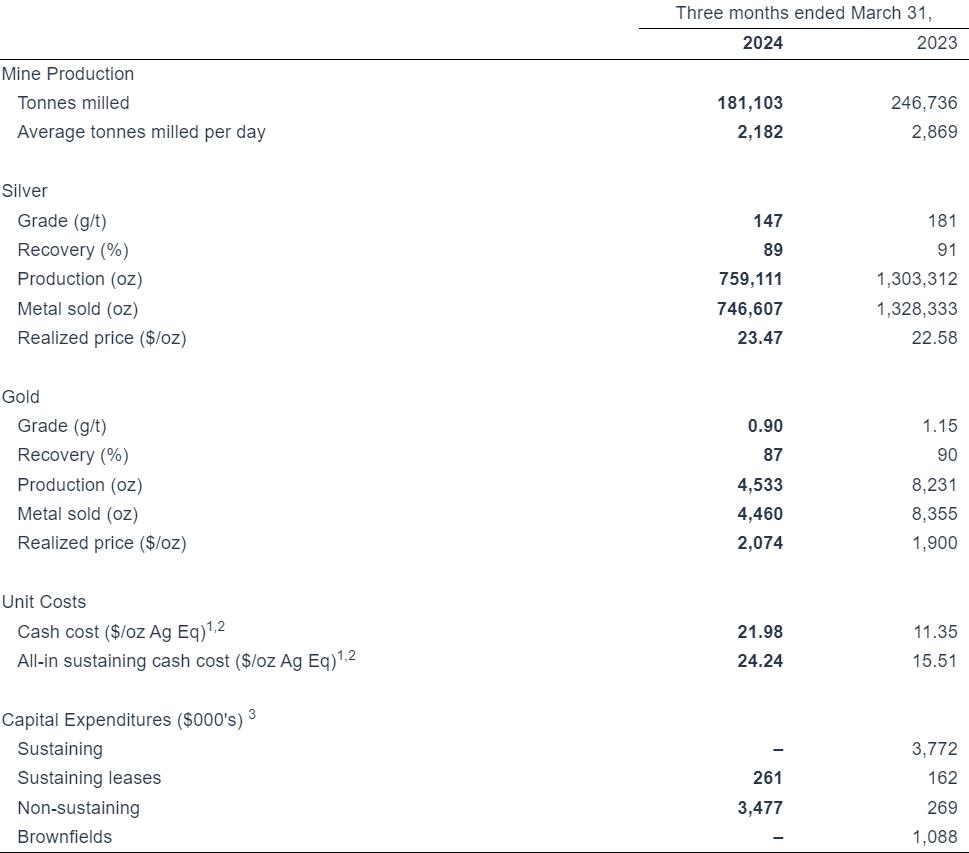
Task: Click the Average tonnes milled per day label
Action: (x=142, y=132)
